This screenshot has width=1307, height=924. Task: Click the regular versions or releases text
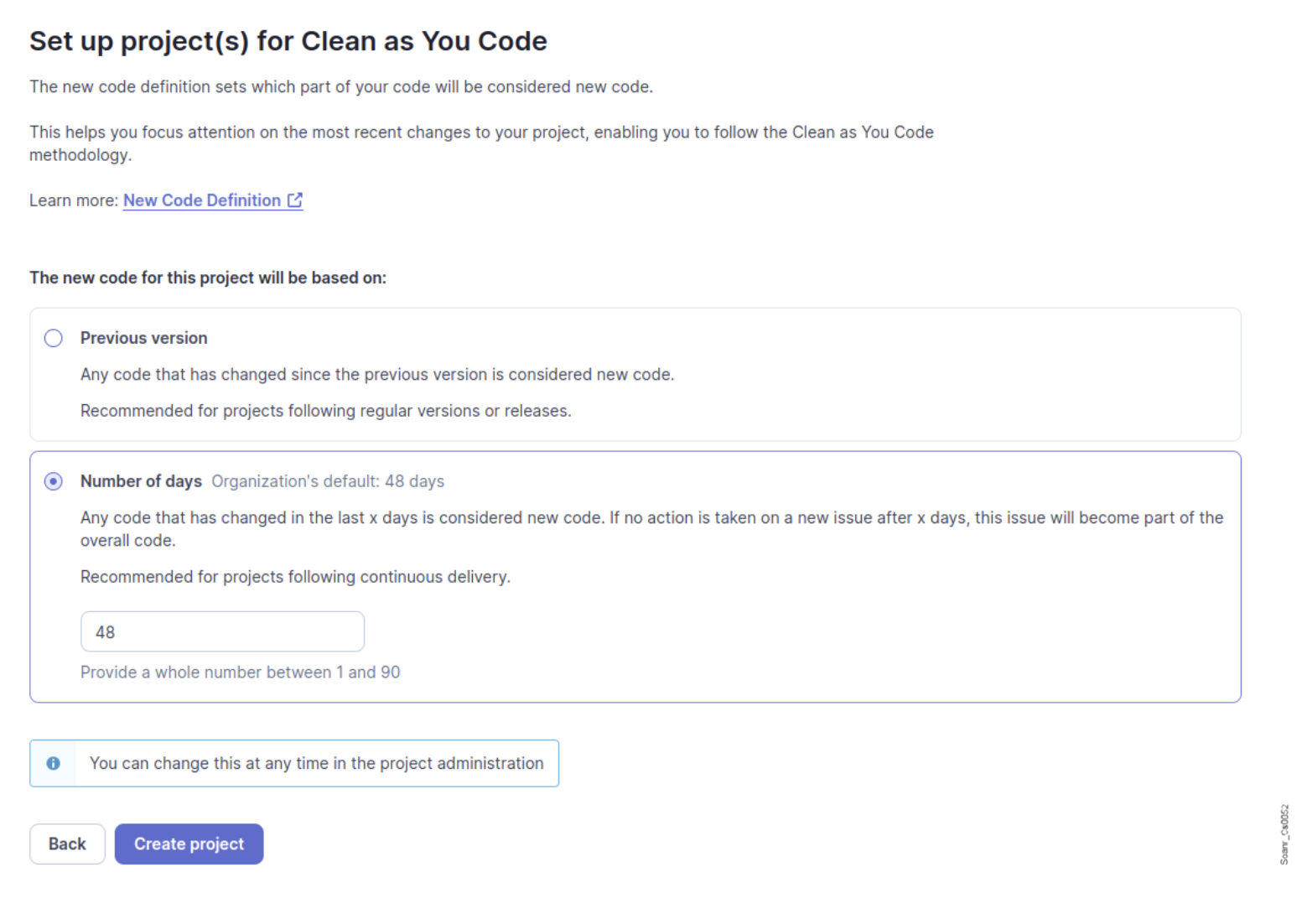[325, 410]
